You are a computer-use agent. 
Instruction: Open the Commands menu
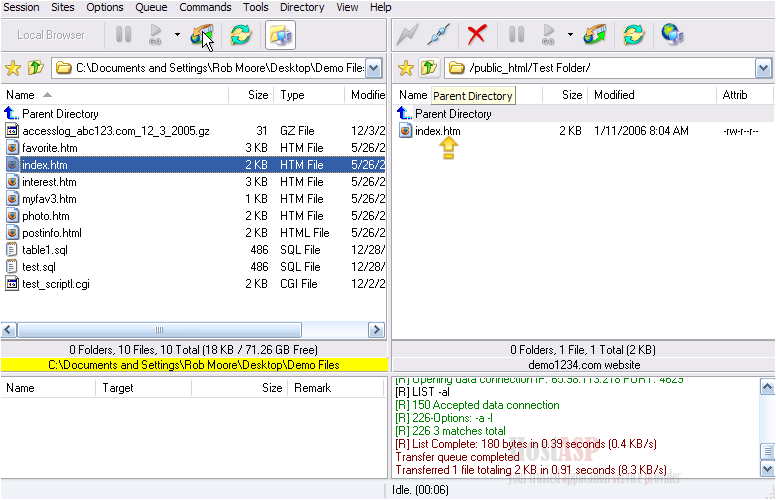click(205, 7)
